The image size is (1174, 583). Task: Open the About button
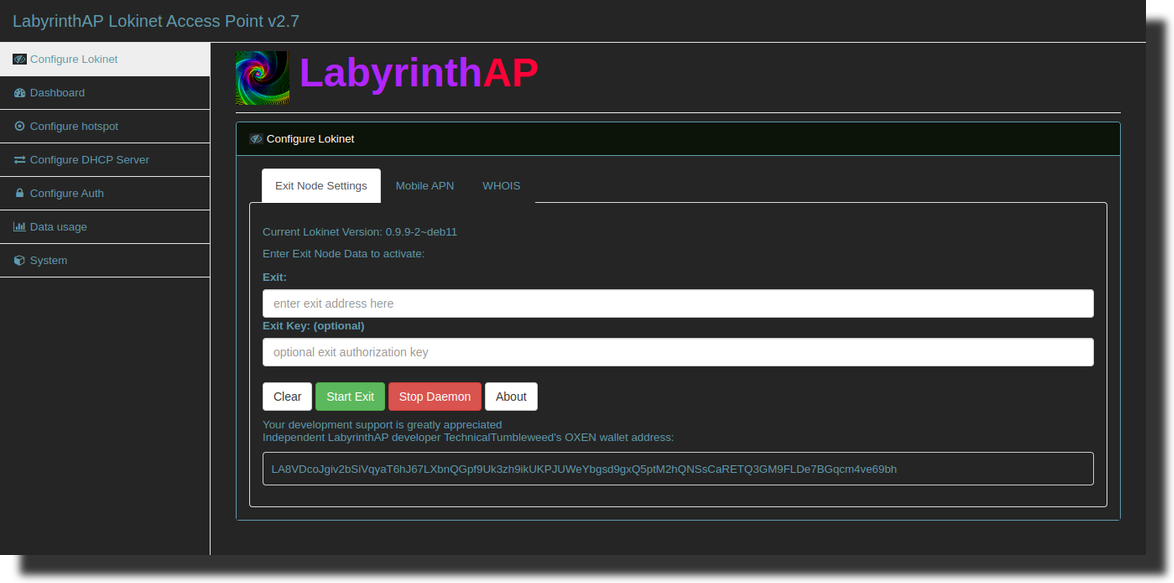[511, 397]
